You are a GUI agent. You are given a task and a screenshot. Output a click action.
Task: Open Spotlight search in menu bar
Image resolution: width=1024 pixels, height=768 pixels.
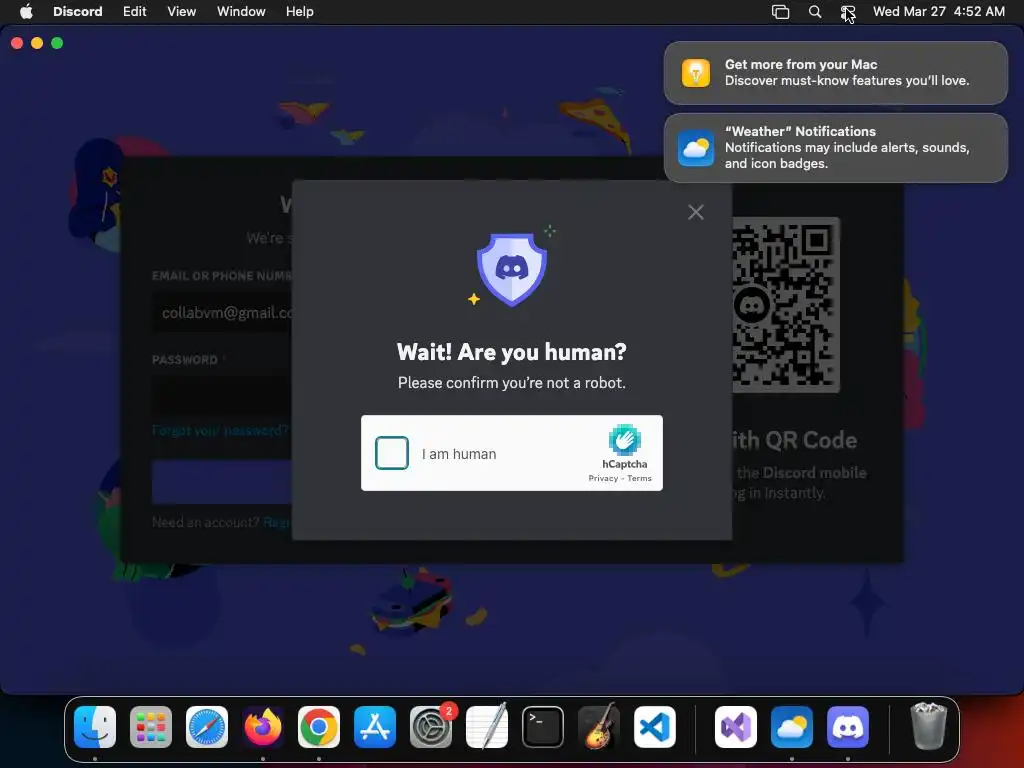pyautogui.click(x=814, y=12)
